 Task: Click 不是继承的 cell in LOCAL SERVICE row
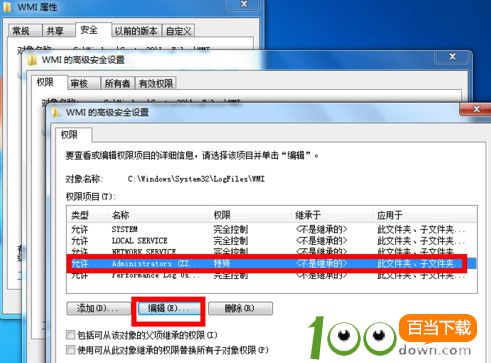pos(321,240)
